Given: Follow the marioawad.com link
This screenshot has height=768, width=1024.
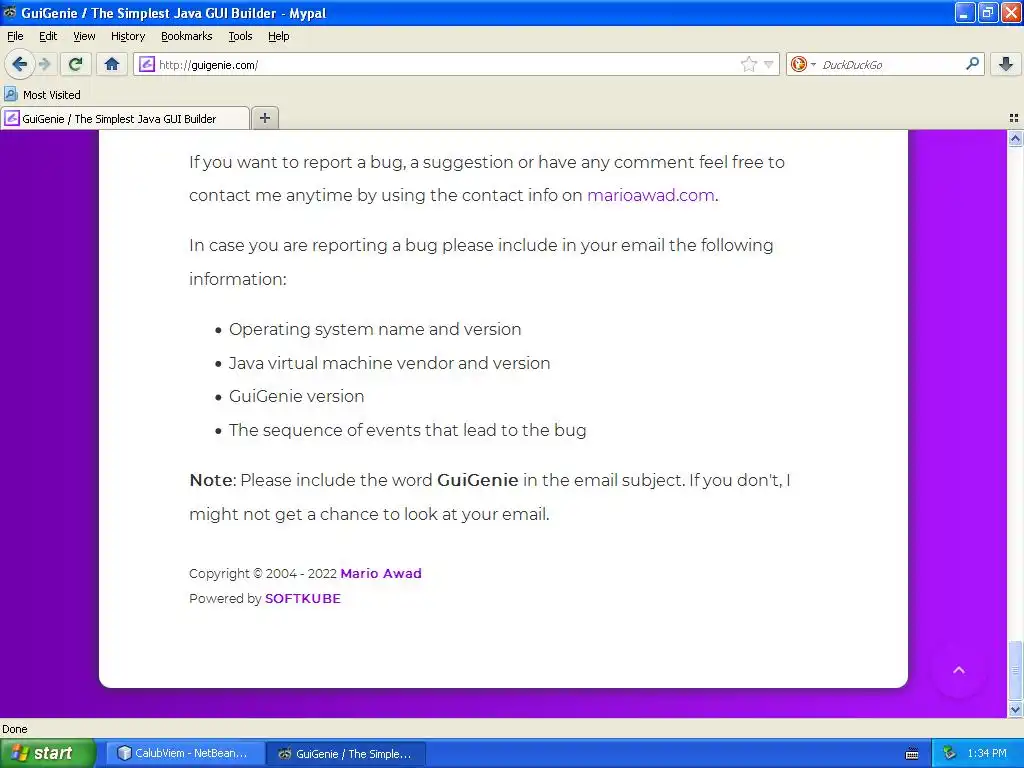Looking at the screenshot, I should point(650,195).
